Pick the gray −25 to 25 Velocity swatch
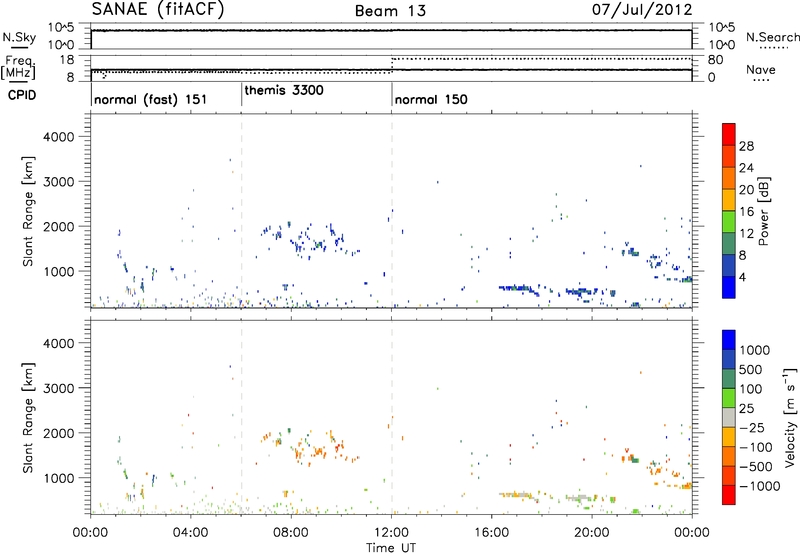The height and width of the screenshot is (554, 800). (729, 417)
